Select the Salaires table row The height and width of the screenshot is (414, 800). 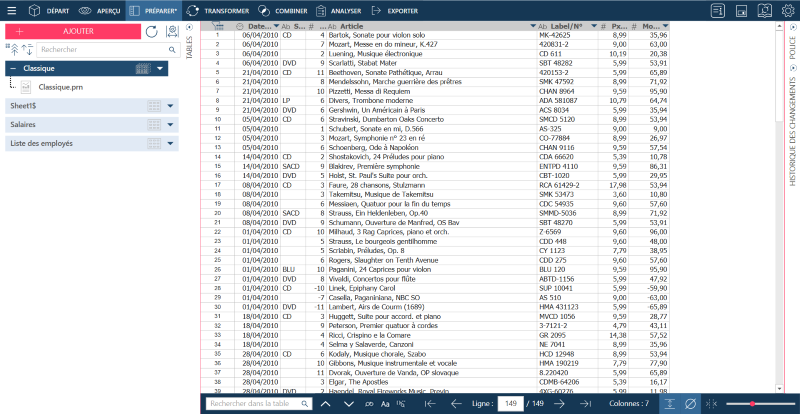(92, 125)
